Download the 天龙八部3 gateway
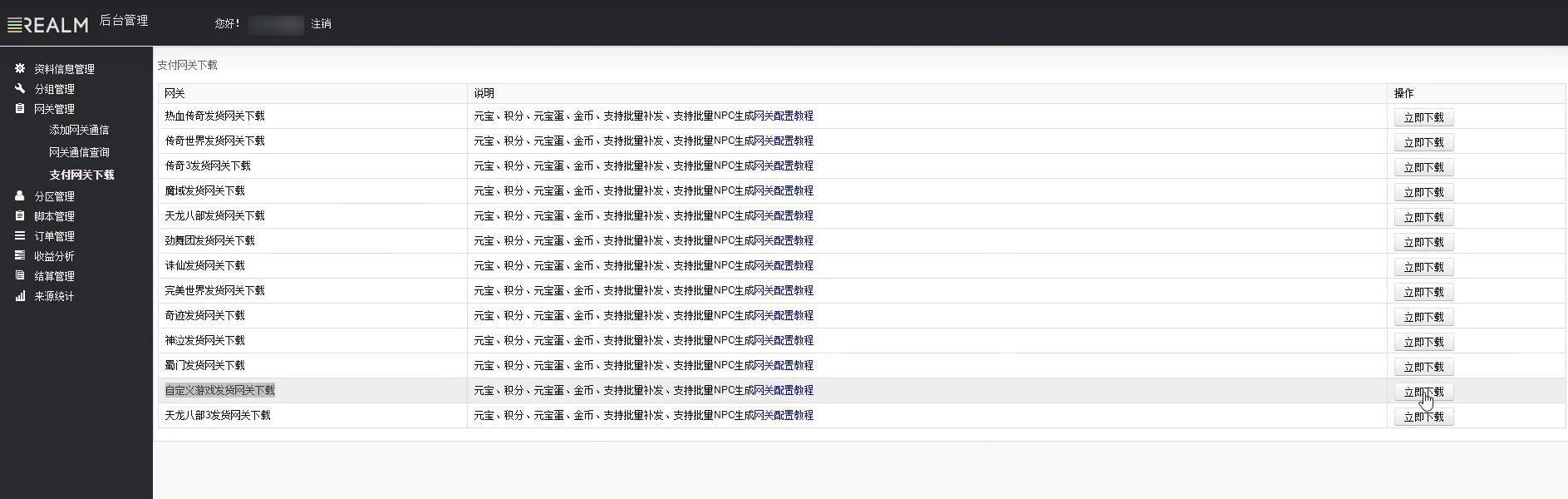The image size is (1568, 499). pyautogui.click(x=1423, y=417)
